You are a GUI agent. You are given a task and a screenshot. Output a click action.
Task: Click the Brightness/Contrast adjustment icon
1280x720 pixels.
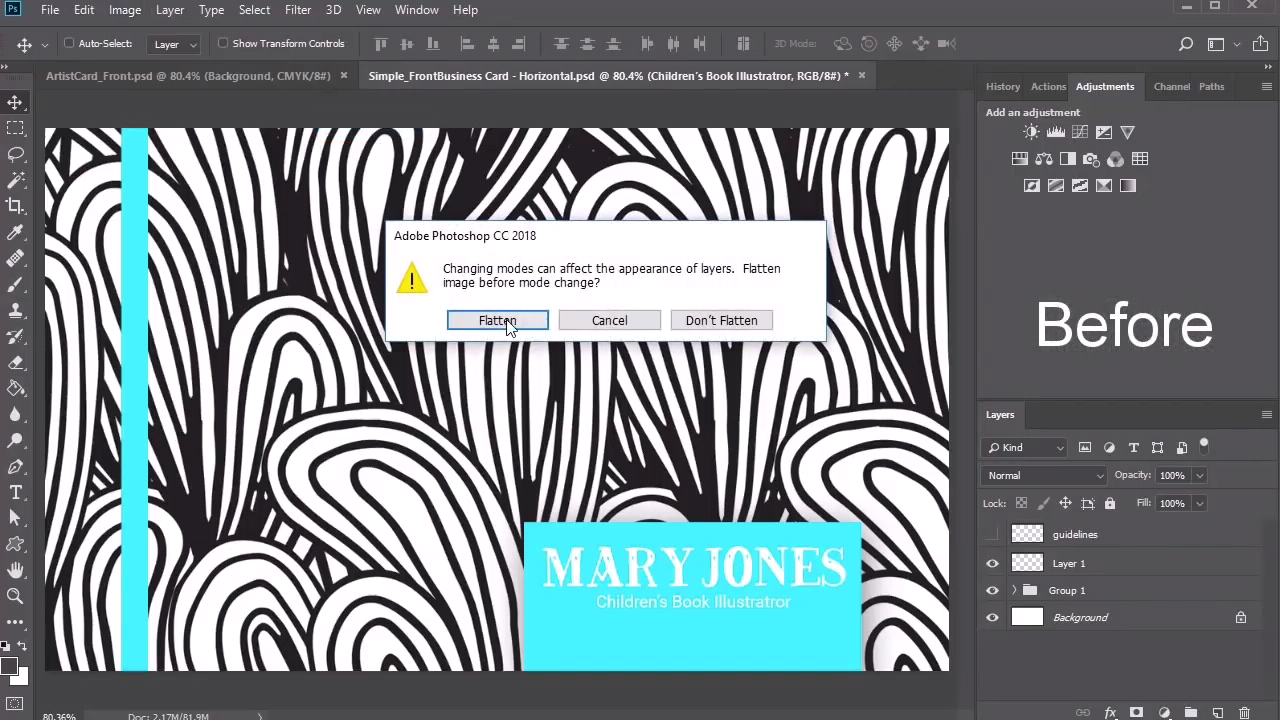coord(1031,132)
